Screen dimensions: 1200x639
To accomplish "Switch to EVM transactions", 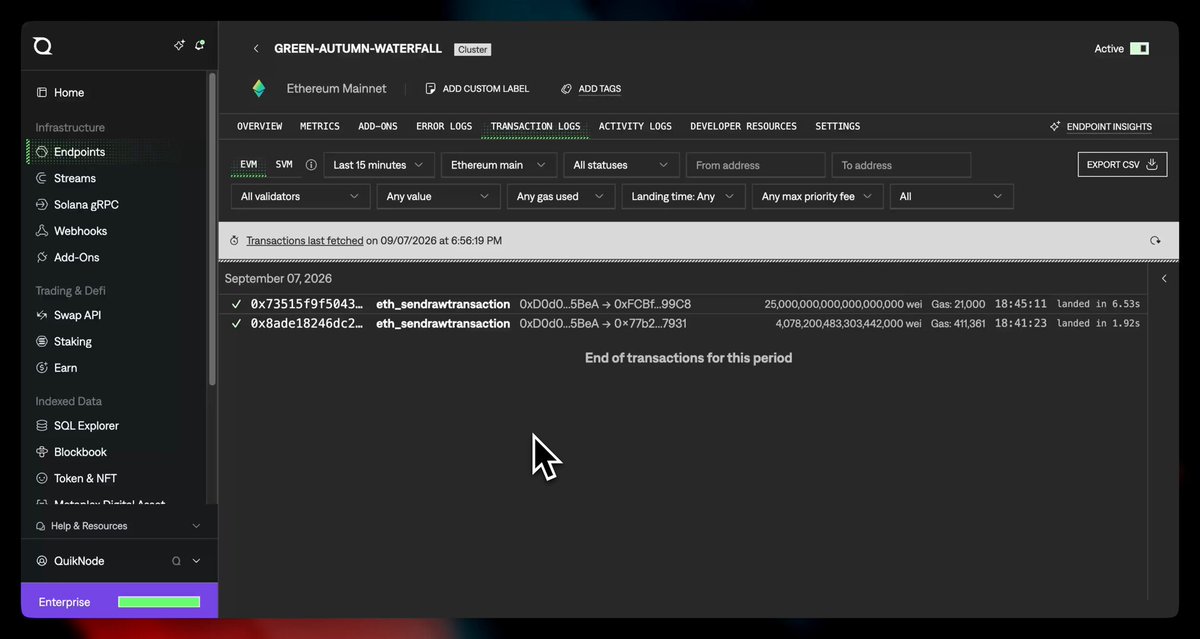I will pyautogui.click(x=249, y=165).
